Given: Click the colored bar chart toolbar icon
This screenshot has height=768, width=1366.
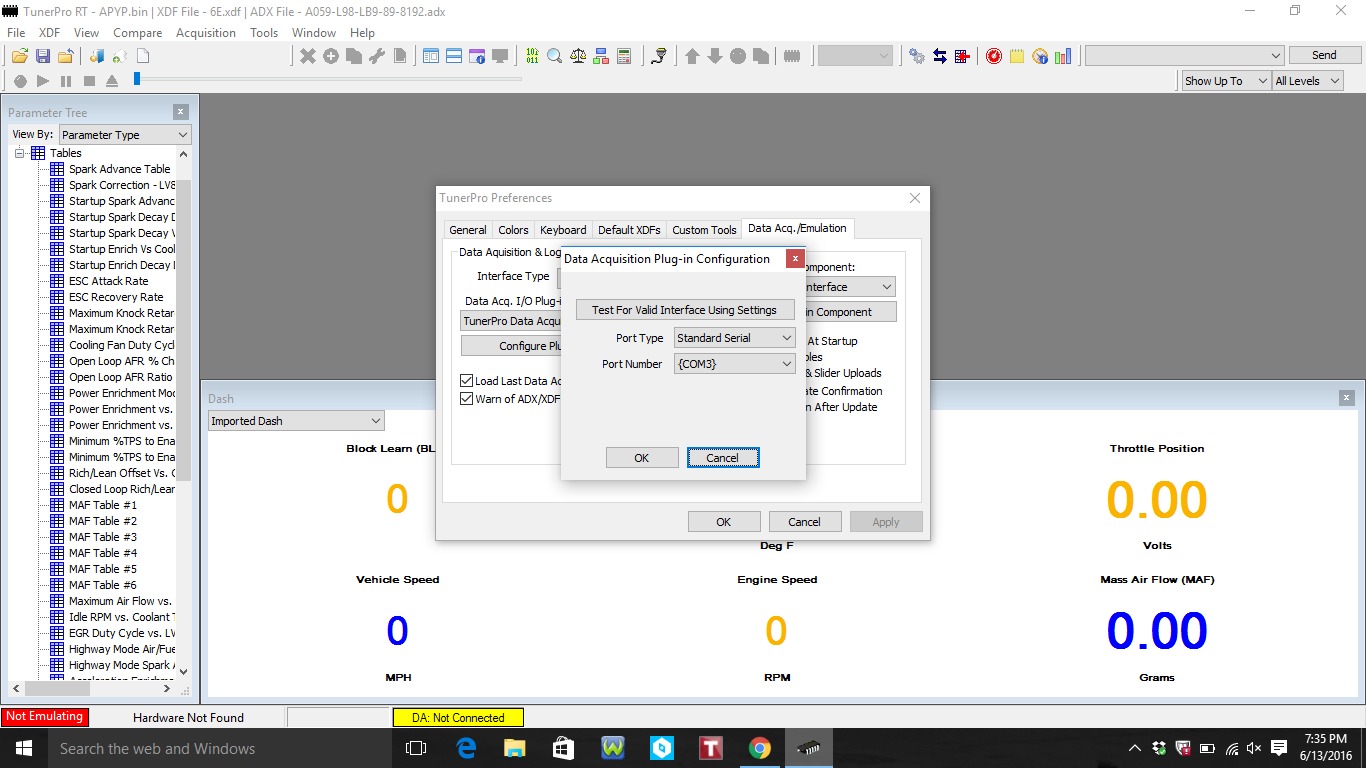Looking at the screenshot, I should tap(1062, 56).
